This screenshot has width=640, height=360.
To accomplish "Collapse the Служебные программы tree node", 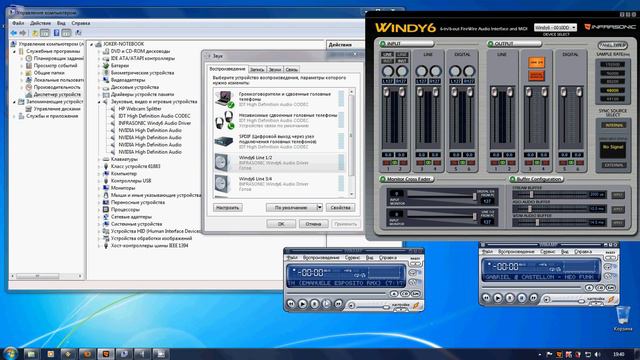I will (x=15, y=51).
